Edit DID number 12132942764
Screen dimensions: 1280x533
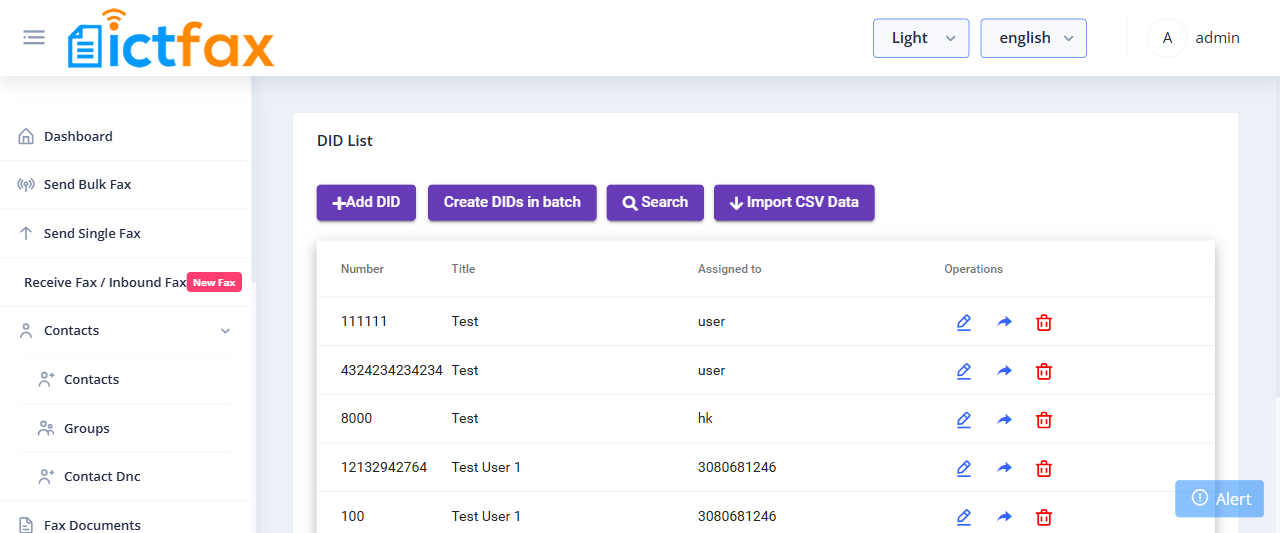click(x=964, y=468)
